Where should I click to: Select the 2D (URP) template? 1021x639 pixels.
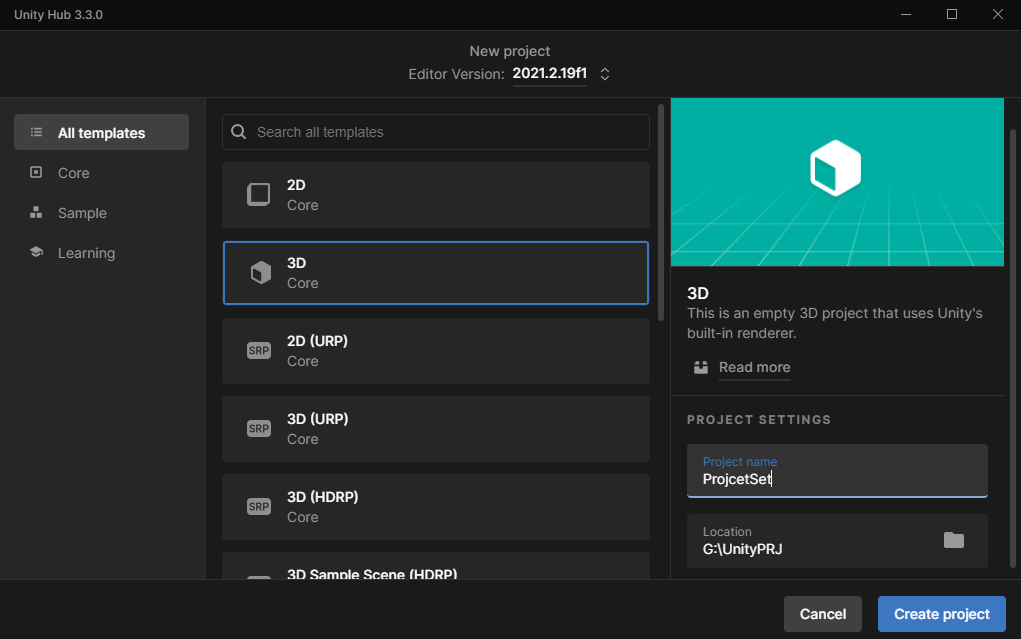pos(436,350)
